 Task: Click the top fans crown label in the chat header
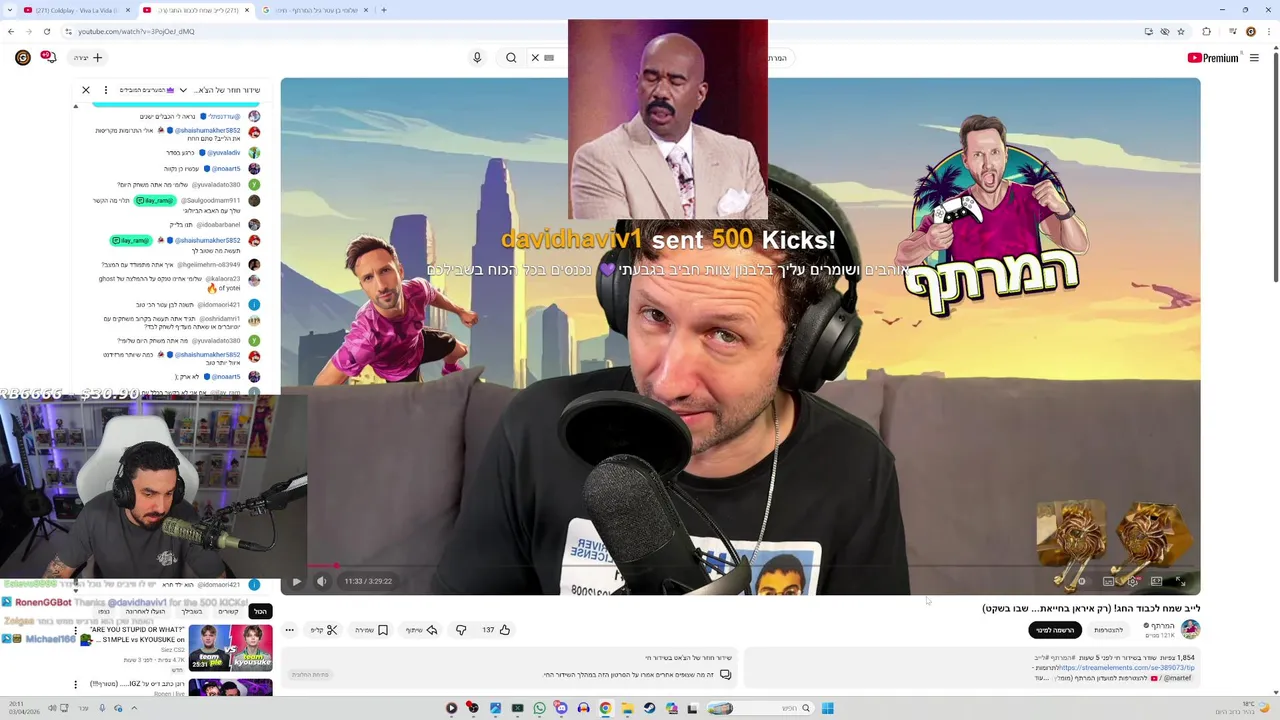coord(147,90)
